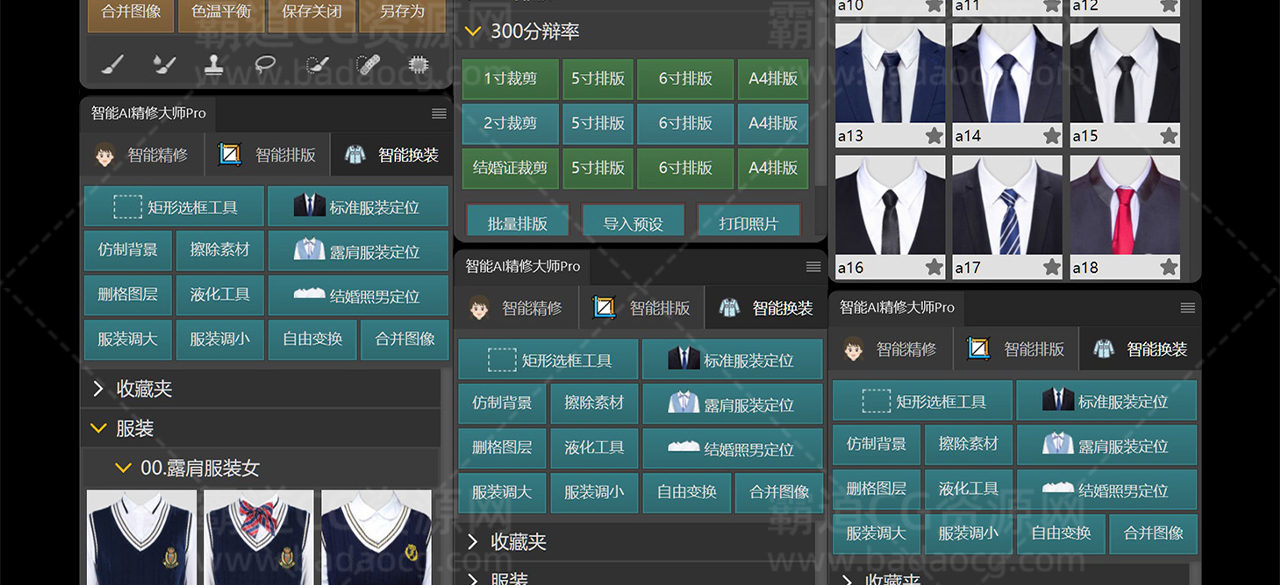The width and height of the screenshot is (1280, 585).
Task: Pick the Quick Selection brush icon
Action: [316, 65]
